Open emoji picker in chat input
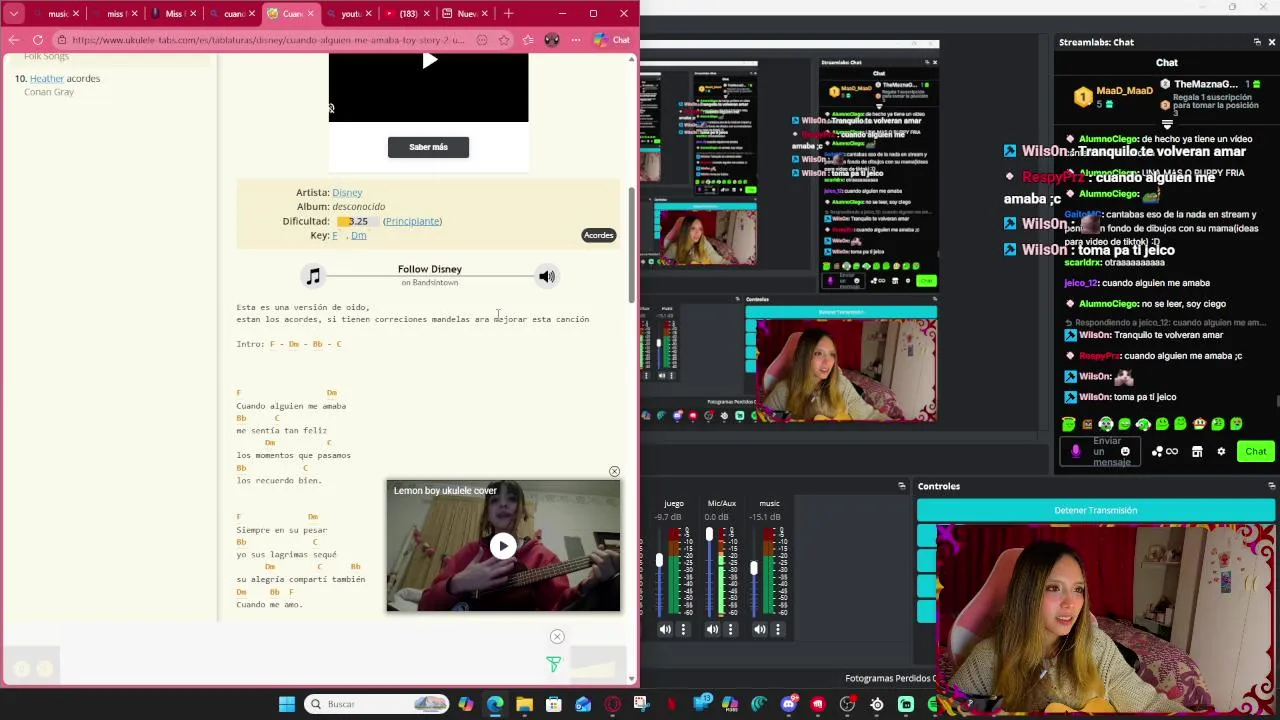The width and height of the screenshot is (1280, 720). click(1125, 451)
